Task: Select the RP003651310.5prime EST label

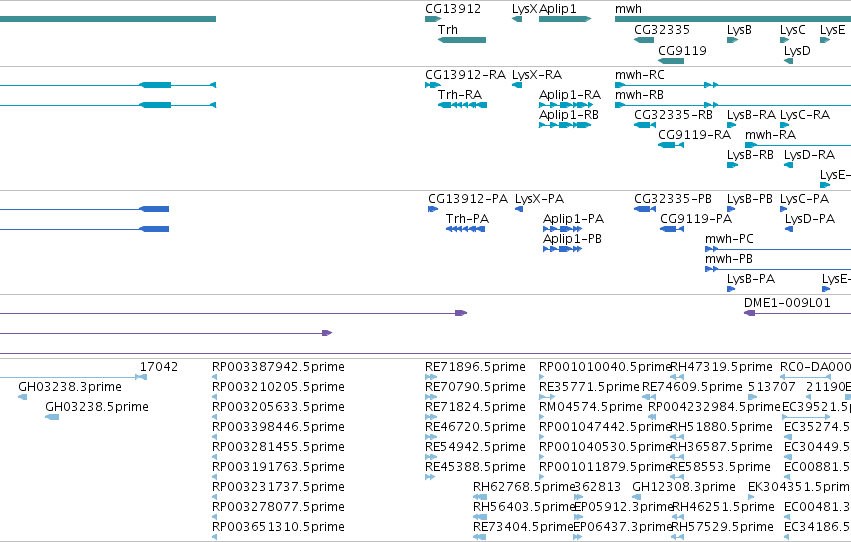Action: click(x=278, y=528)
